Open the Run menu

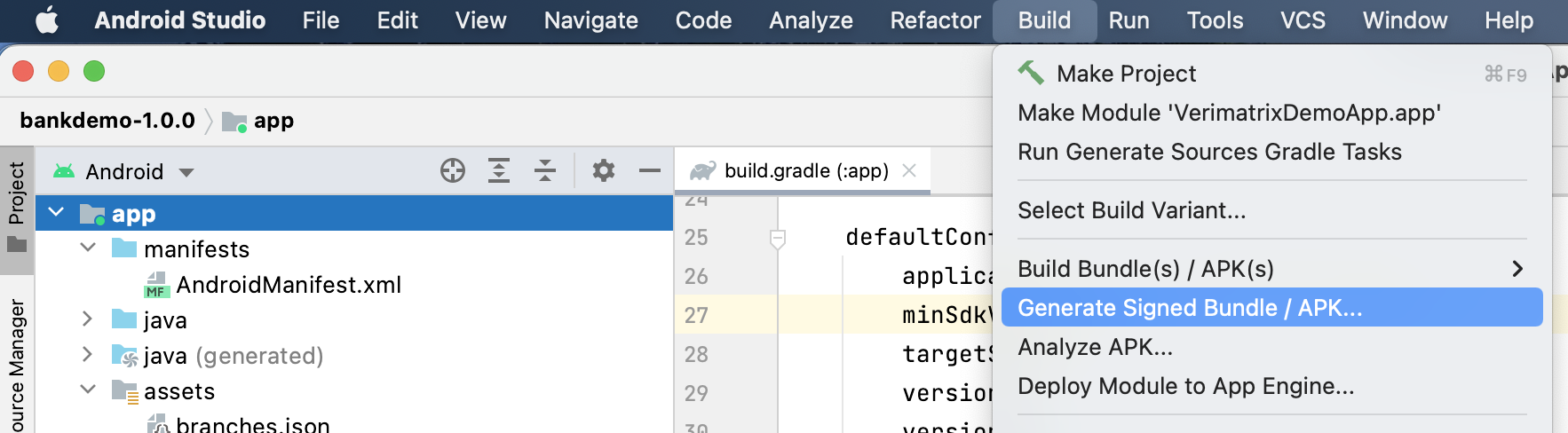[1128, 20]
